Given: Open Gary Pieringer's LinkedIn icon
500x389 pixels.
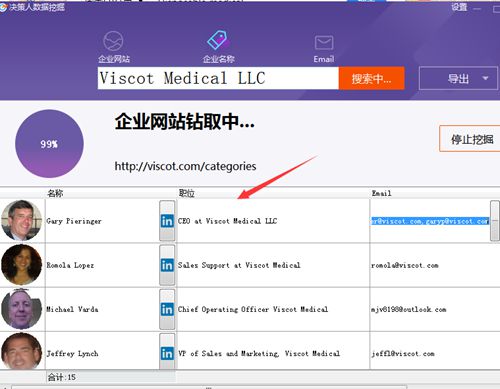Looking at the screenshot, I should coord(167,221).
